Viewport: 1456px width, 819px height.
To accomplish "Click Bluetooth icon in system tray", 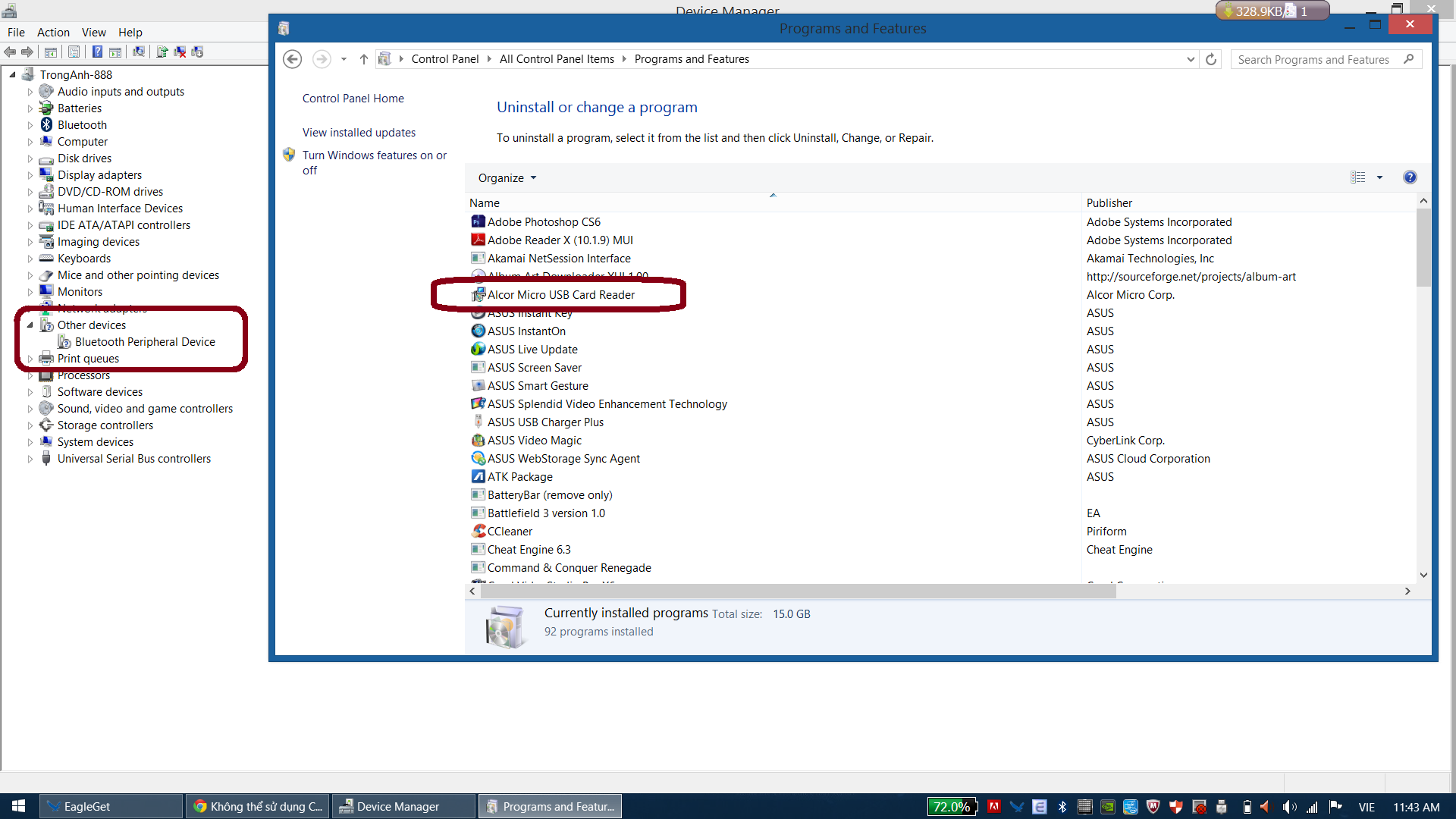I will 1062,807.
